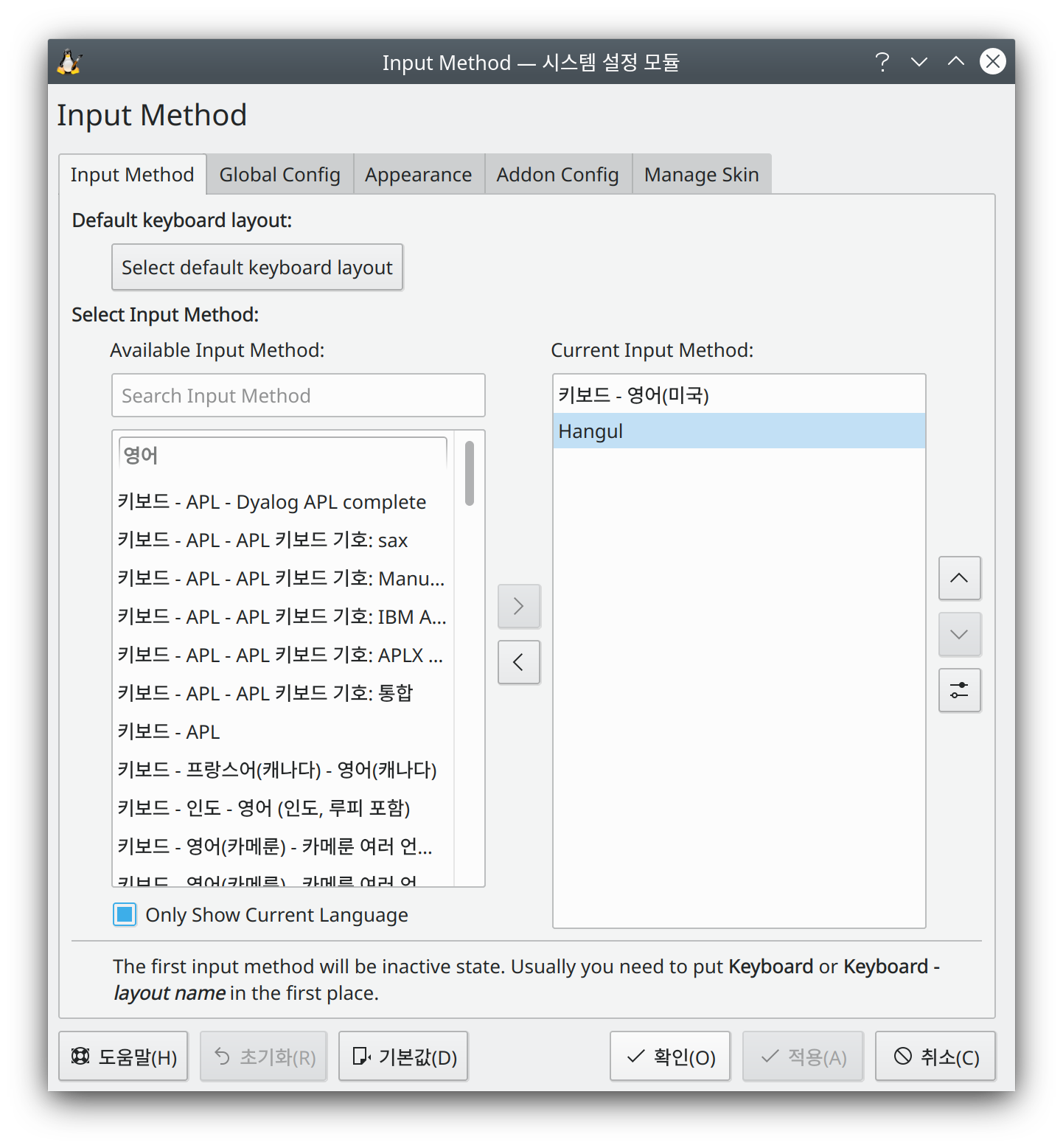Click the 초기화(R) reset button
The image size is (1063, 1148).
point(264,1057)
